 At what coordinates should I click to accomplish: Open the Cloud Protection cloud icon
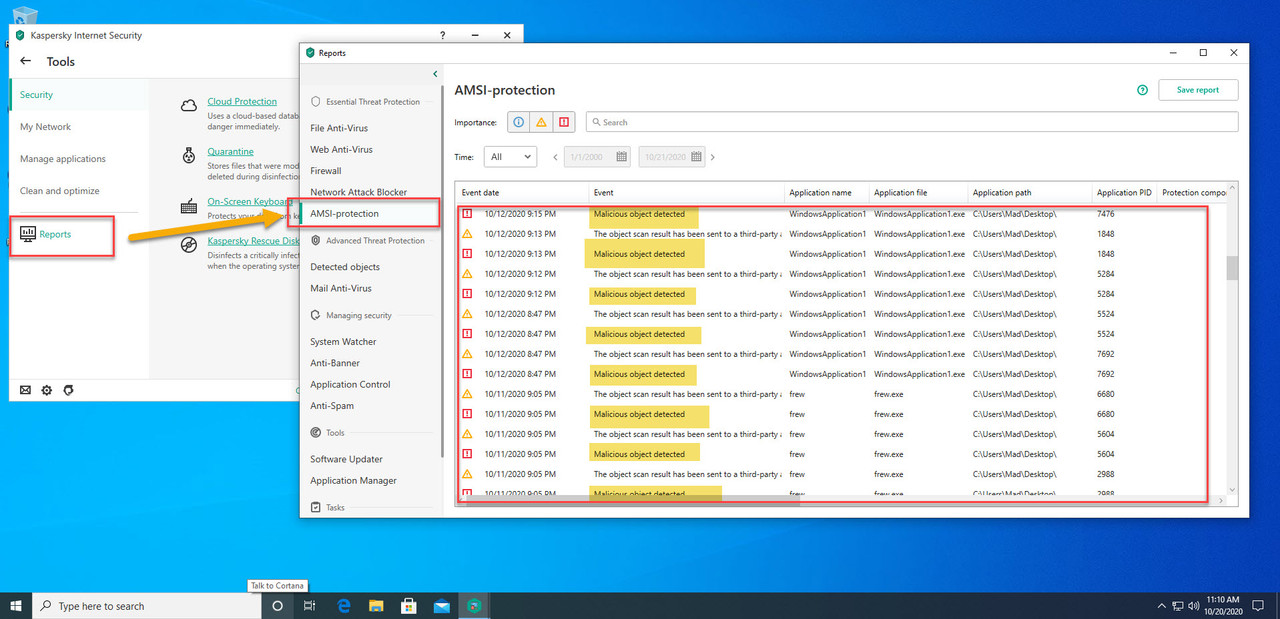[x=188, y=105]
